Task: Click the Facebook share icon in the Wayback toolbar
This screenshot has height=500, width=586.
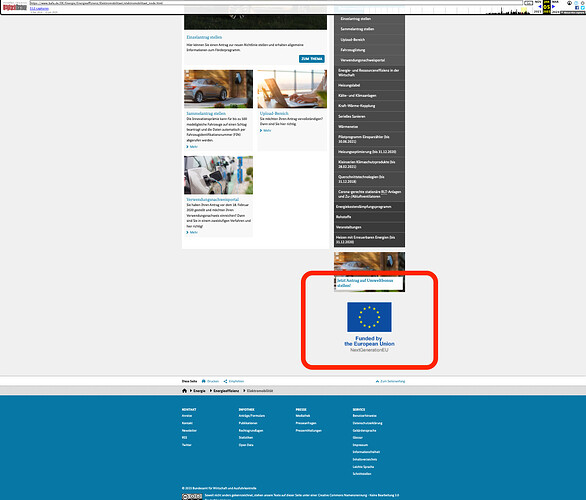Action: pos(577,7)
